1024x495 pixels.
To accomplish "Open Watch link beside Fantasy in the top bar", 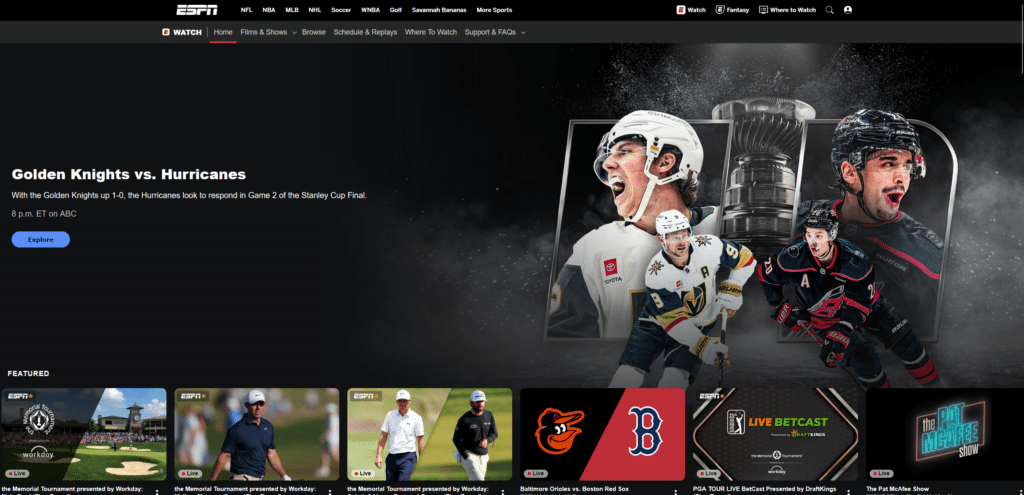I will (691, 10).
